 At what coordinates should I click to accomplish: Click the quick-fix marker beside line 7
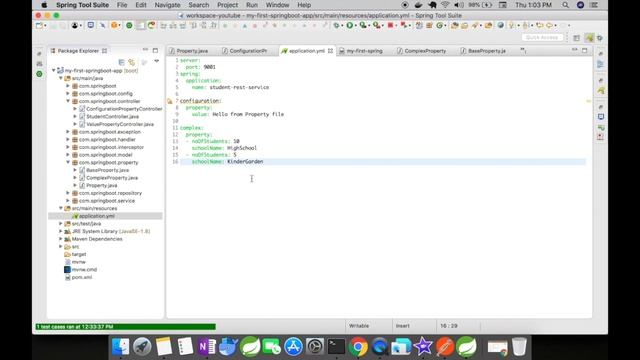coord(170,101)
